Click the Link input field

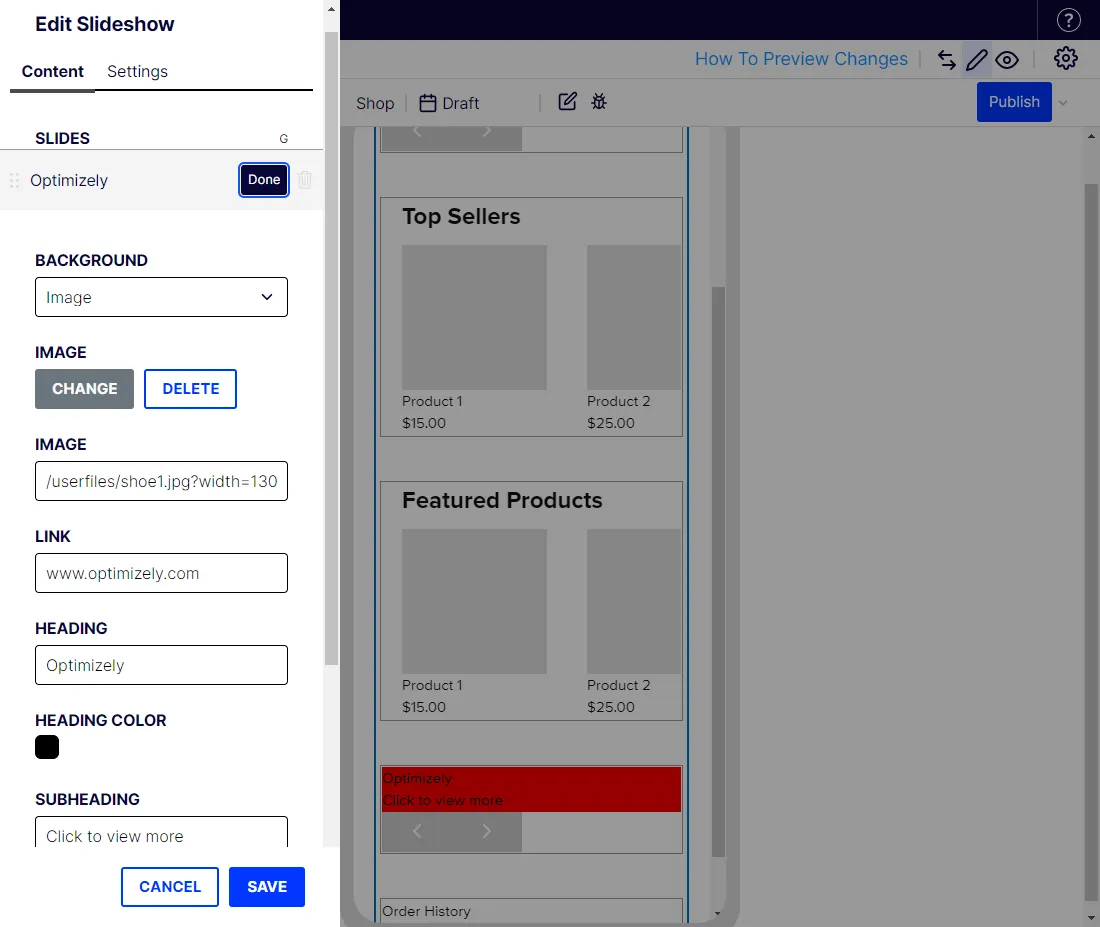click(x=161, y=573)
